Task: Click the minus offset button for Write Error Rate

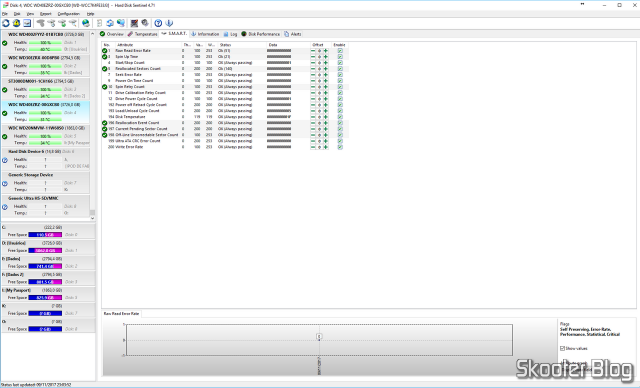Action: (313, 147)
